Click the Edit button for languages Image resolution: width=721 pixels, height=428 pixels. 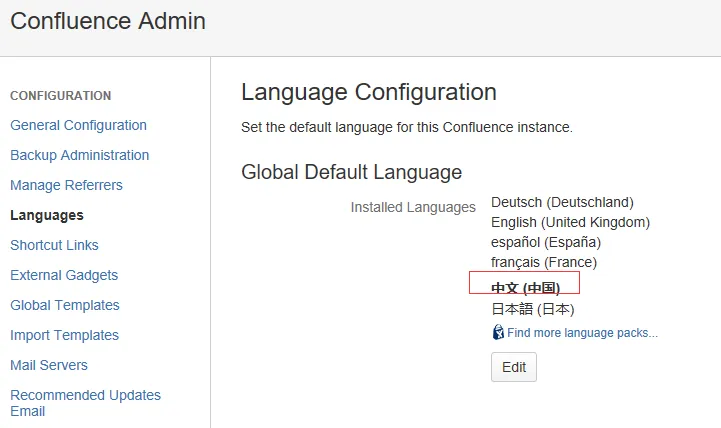514,367
